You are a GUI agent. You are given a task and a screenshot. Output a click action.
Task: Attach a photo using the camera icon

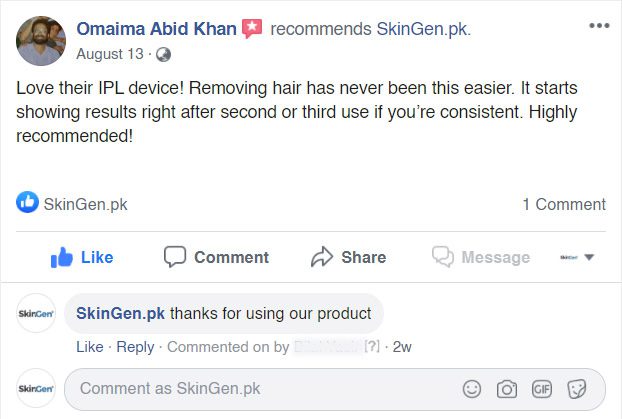(507, 389)
